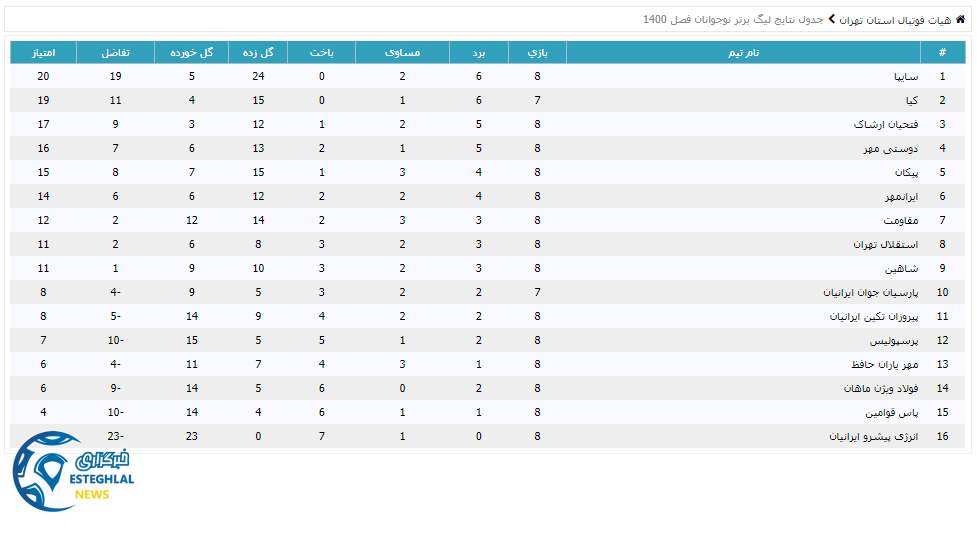Image resolution: width=977 pixels, height=533 pixels.
Task: Click the بازی column header
Action: coord(537,52)
